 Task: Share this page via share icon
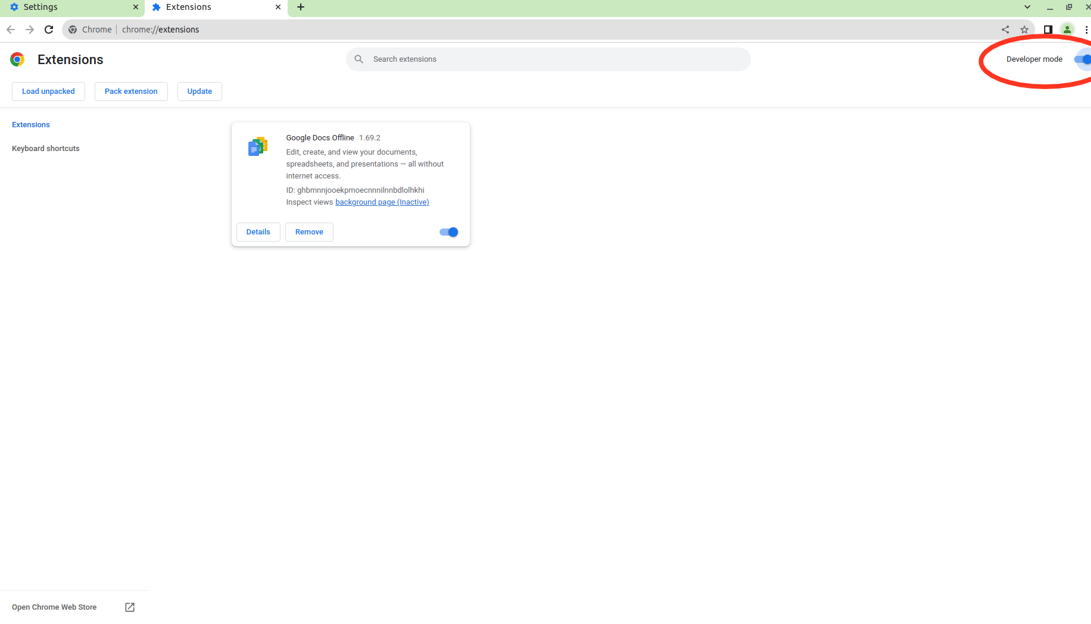1005,29
